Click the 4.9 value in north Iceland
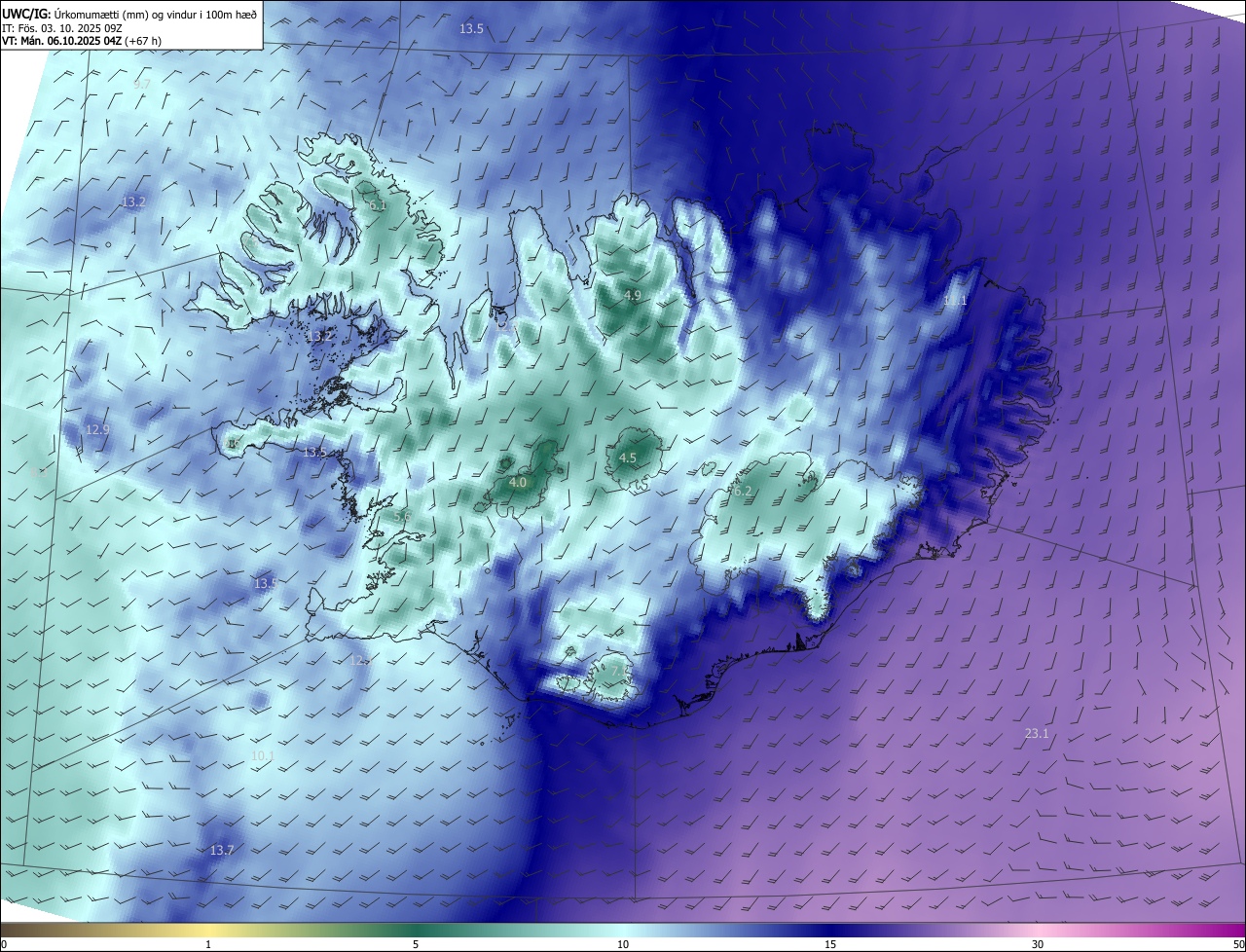 (x=633, y=296)
